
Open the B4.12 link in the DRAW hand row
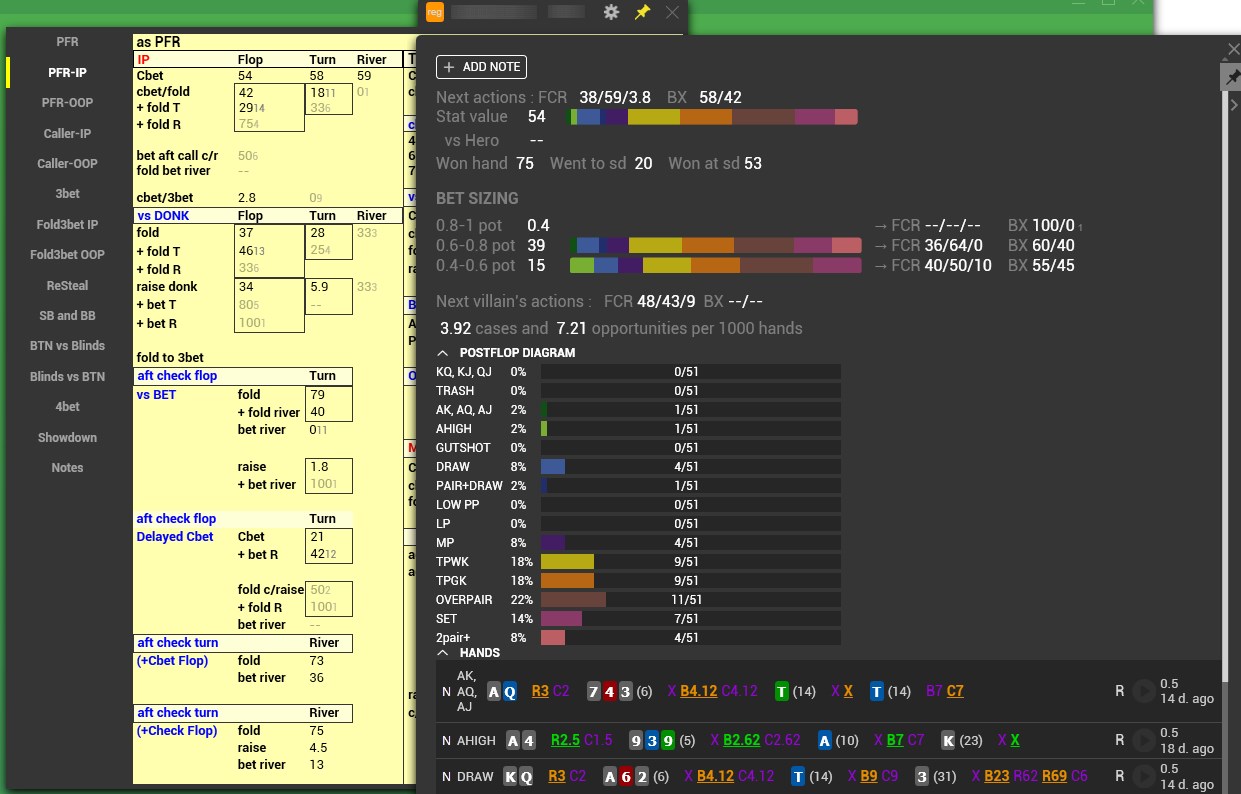[715, 776]
